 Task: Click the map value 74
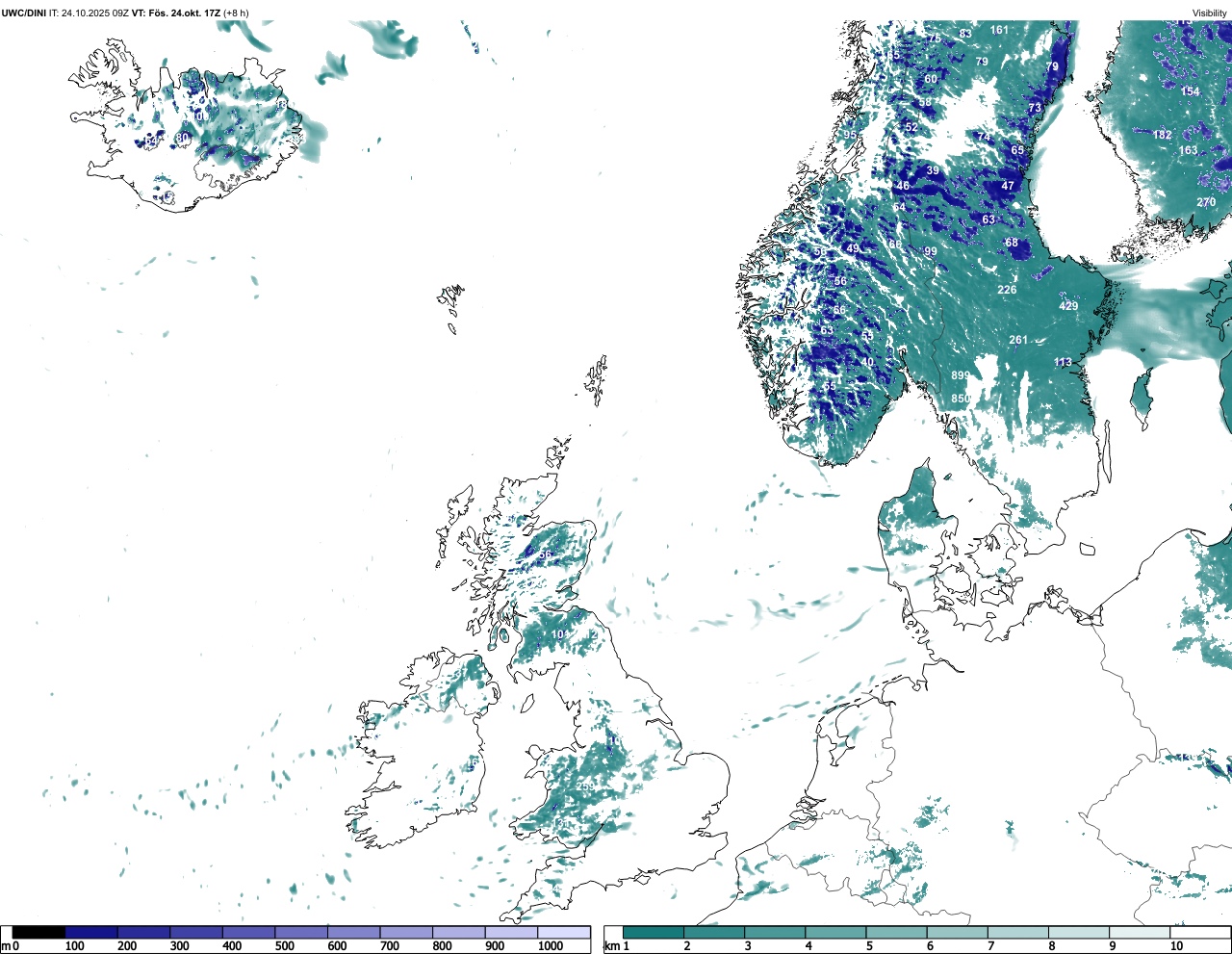984,138
